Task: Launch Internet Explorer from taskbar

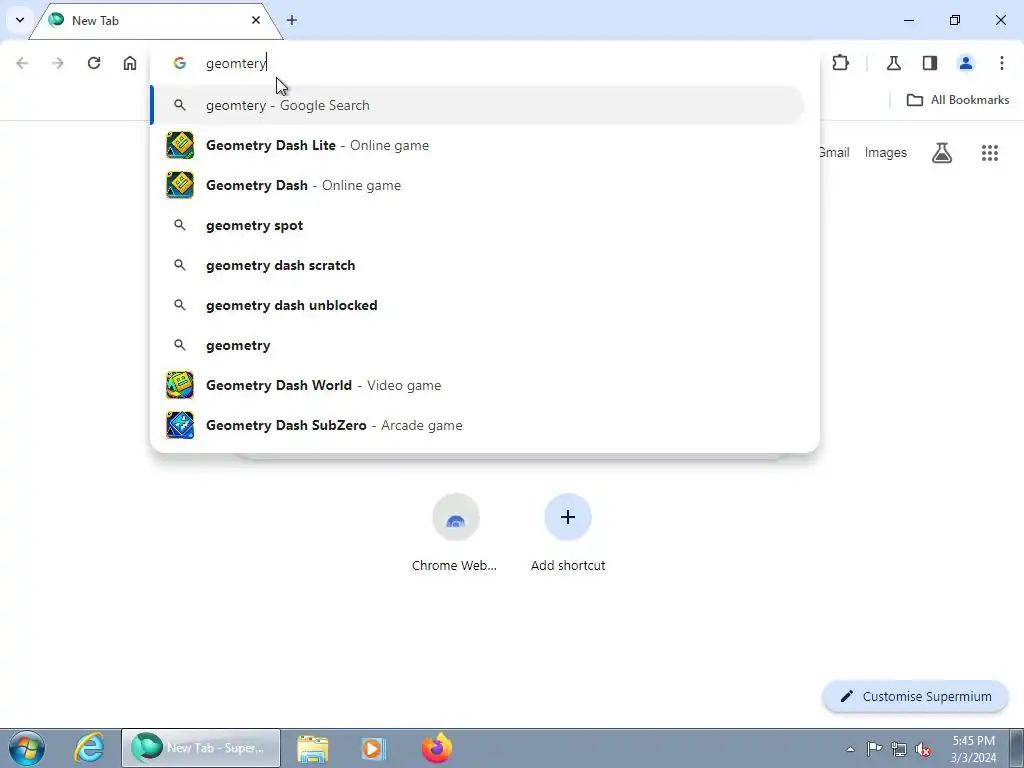Action: [89, 748]
